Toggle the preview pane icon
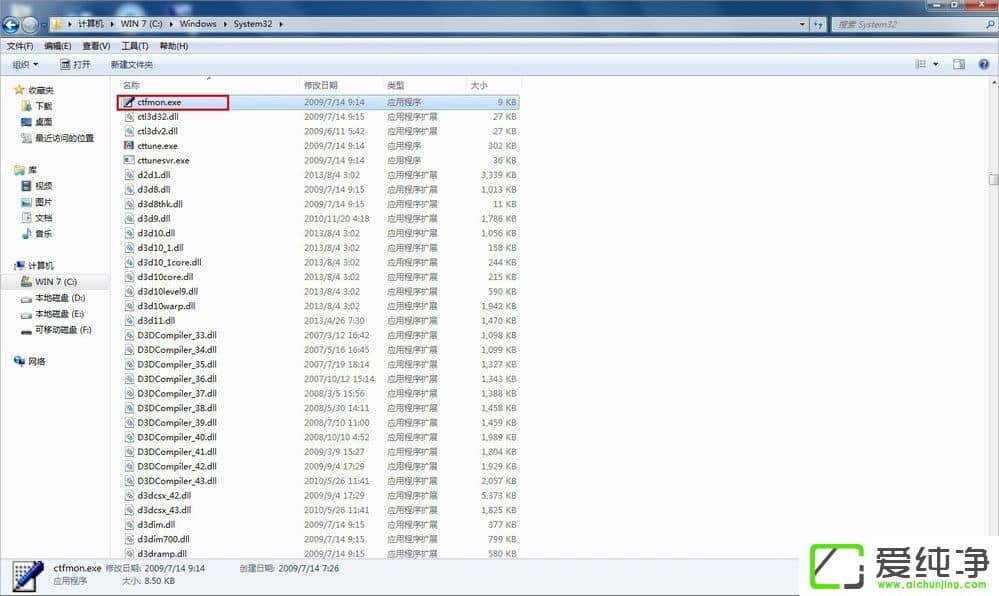Image resolution: width=999 pixels, height=596 pixels. [958, 64]
